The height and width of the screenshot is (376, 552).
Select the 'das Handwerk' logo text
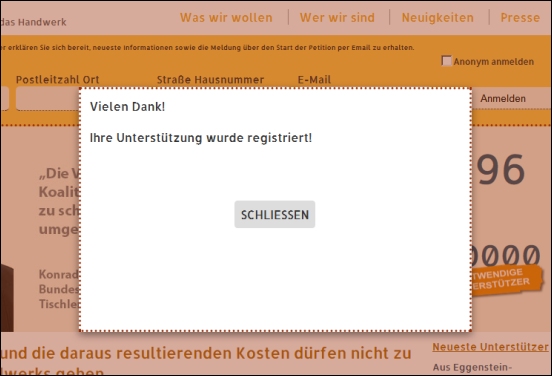coord(33,22)
